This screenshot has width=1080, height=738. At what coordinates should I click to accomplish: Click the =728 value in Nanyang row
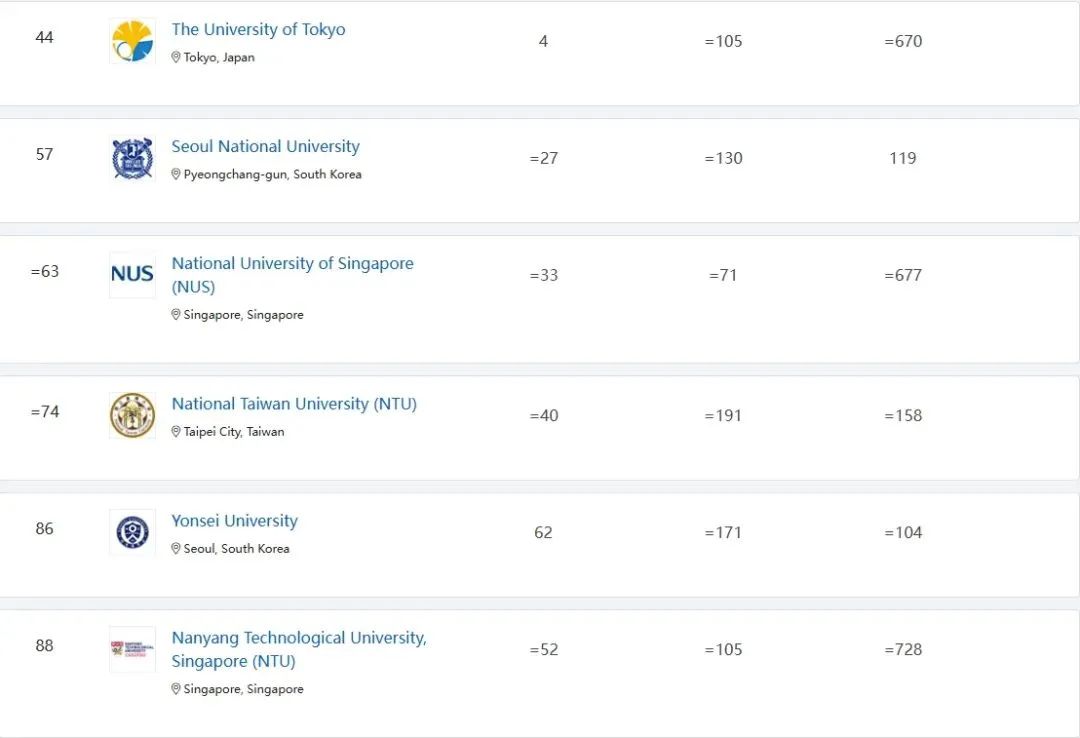[903, 649]
